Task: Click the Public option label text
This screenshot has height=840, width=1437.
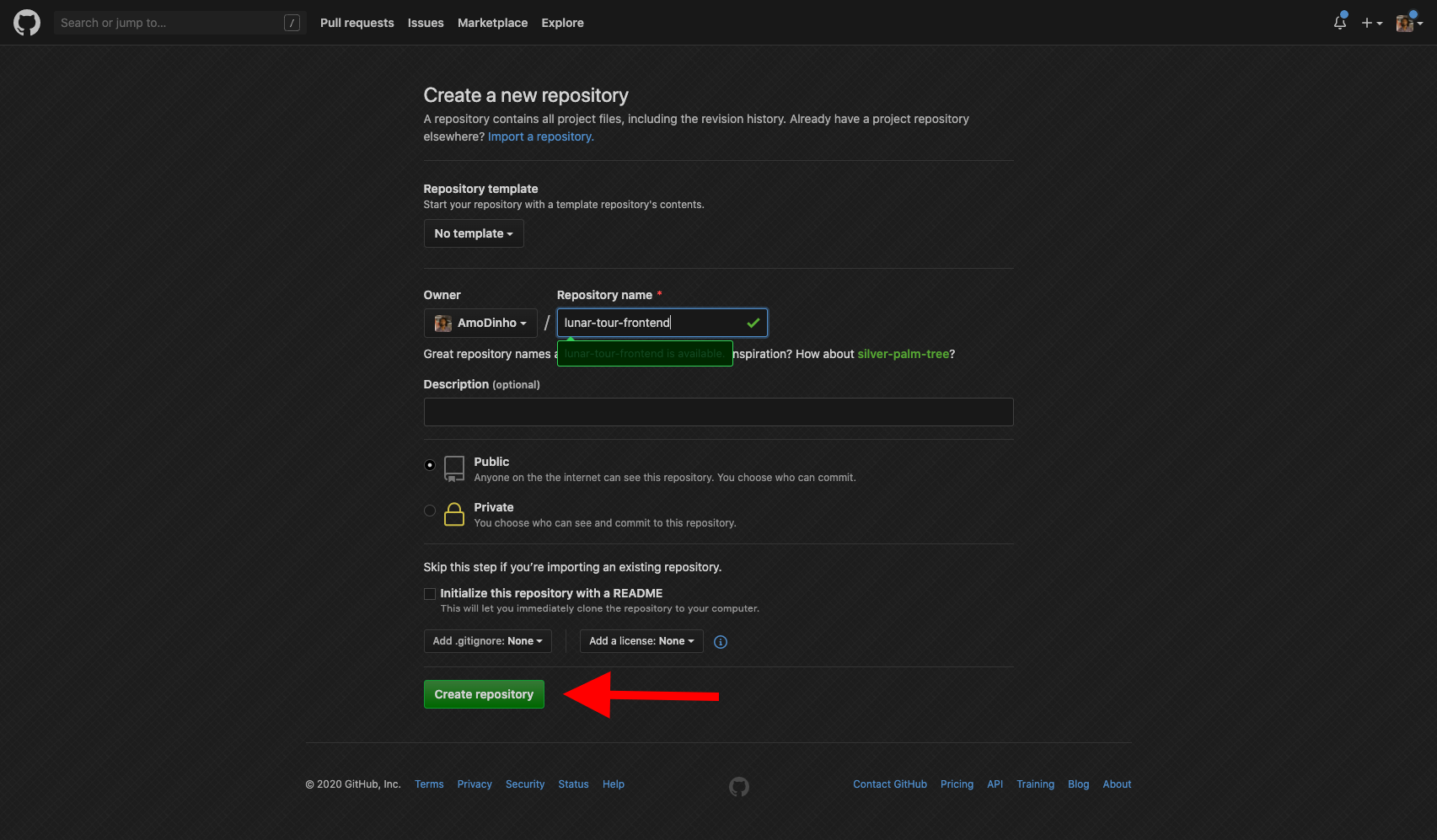Action: coord(491,462)
